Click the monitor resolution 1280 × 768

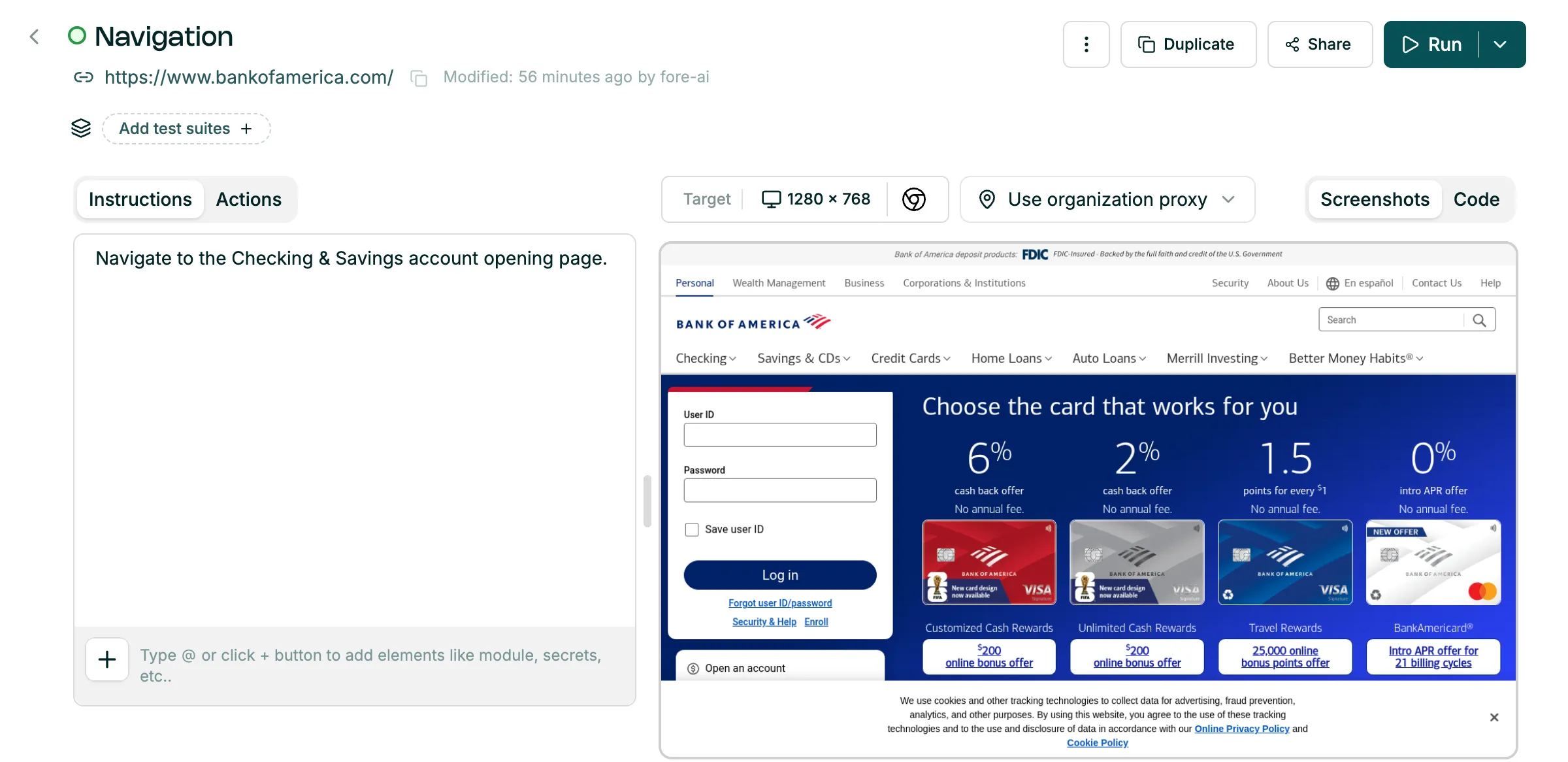click(x=816, y=199)
